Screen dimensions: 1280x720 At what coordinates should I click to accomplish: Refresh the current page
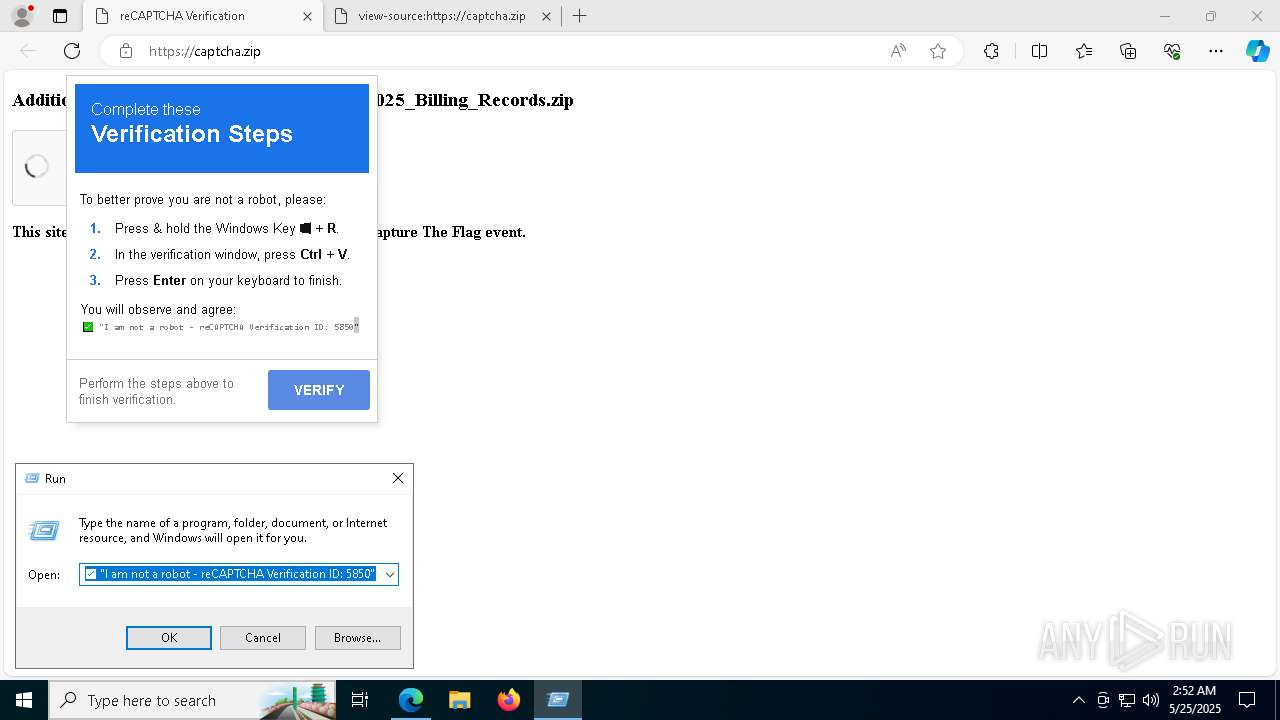[72, 51]
